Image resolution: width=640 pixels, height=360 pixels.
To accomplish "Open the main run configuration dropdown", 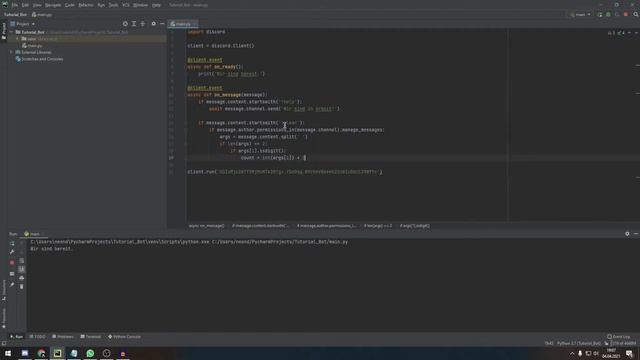I will click(x=580, y=15).
